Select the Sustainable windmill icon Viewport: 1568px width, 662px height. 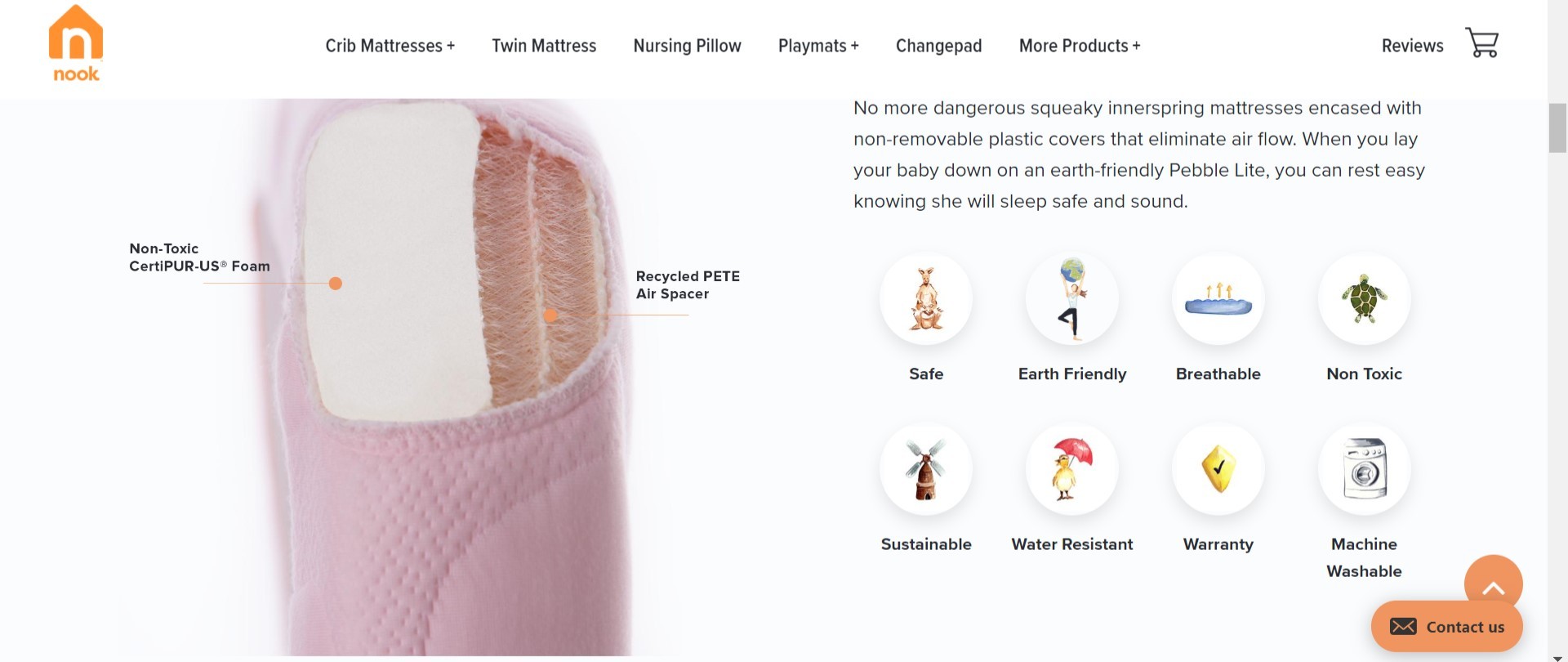pos(926,469)
